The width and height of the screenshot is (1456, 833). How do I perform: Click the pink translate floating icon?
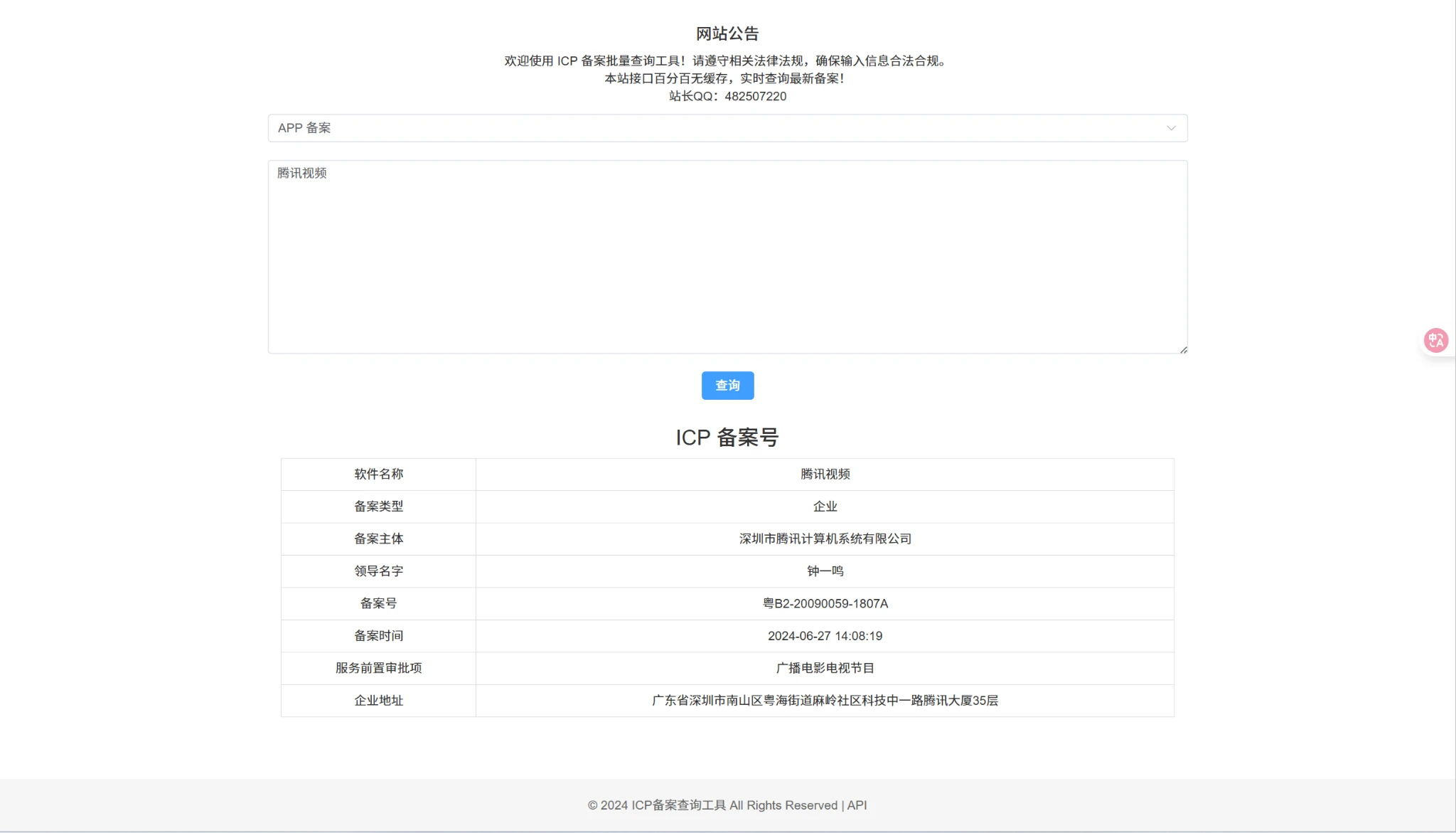[1435, 341]
